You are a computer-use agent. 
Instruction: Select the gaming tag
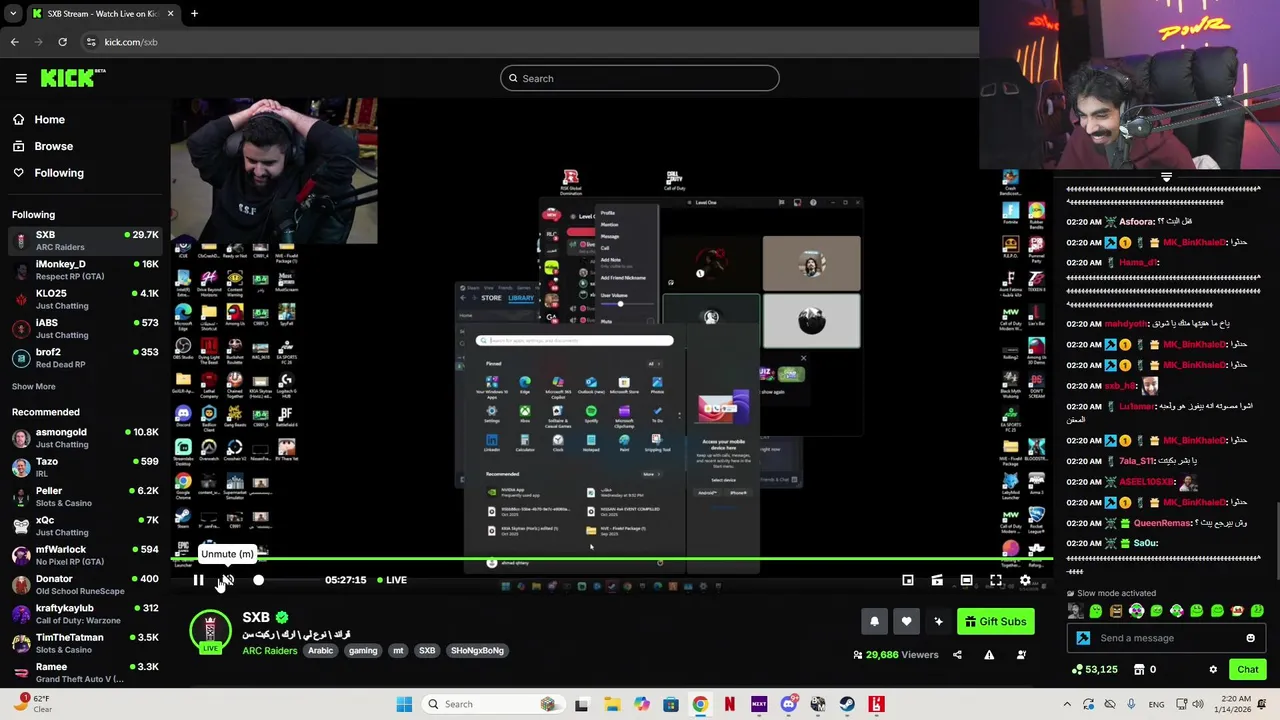pyautogui.click(x=363, y=650)
